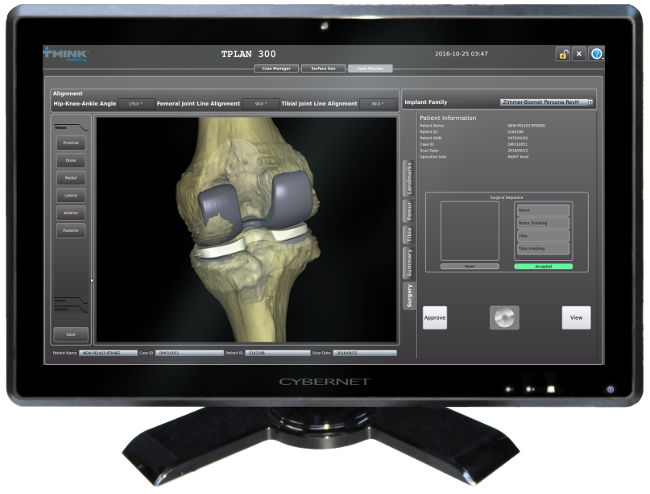Click the CD disc export icon

(504, 318)
